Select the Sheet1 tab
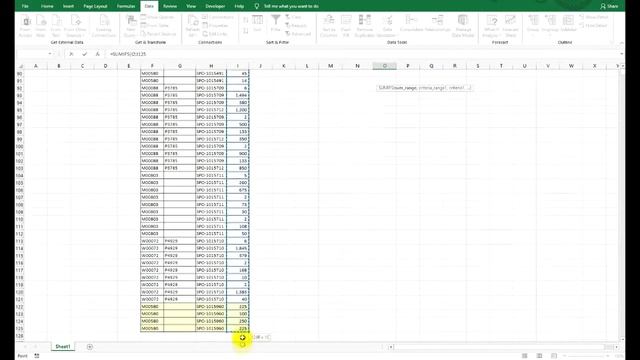 63,347
